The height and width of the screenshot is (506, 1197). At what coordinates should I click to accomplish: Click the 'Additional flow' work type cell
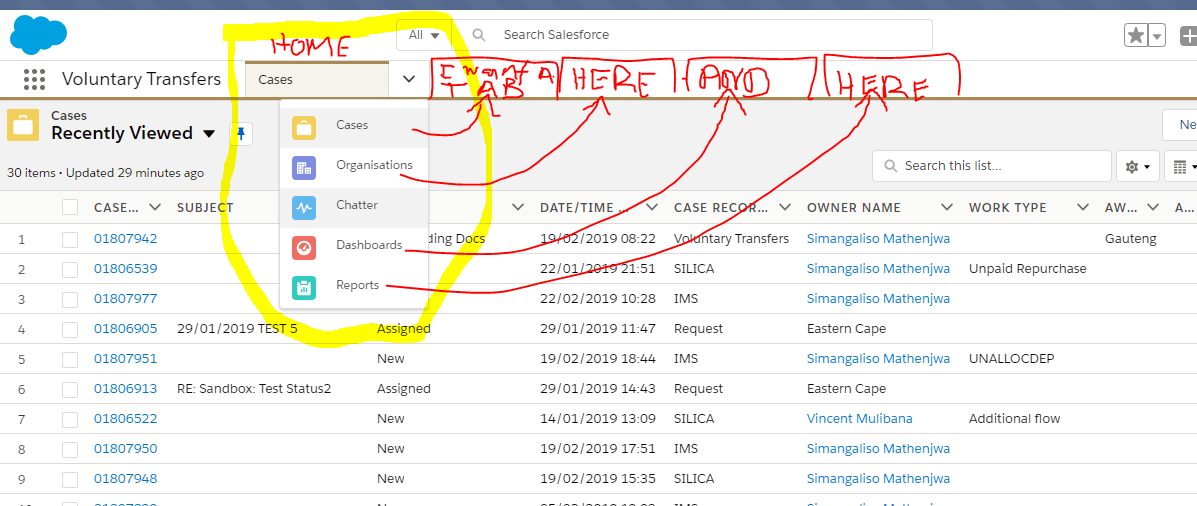point(1015,418)
